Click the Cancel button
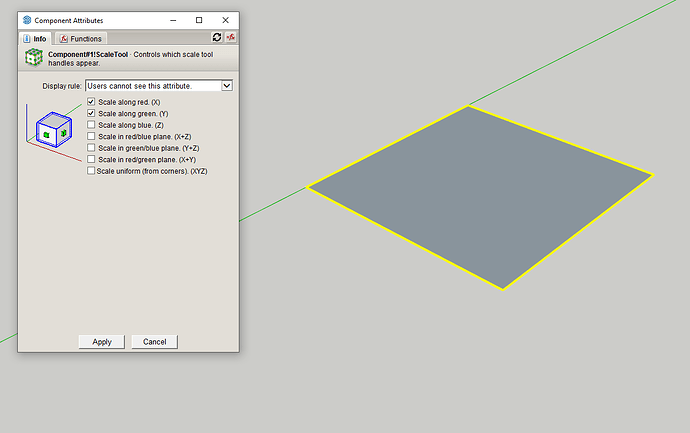Viewport: 690px width, 433px height. pyautogui.click(x=154, y=342)
